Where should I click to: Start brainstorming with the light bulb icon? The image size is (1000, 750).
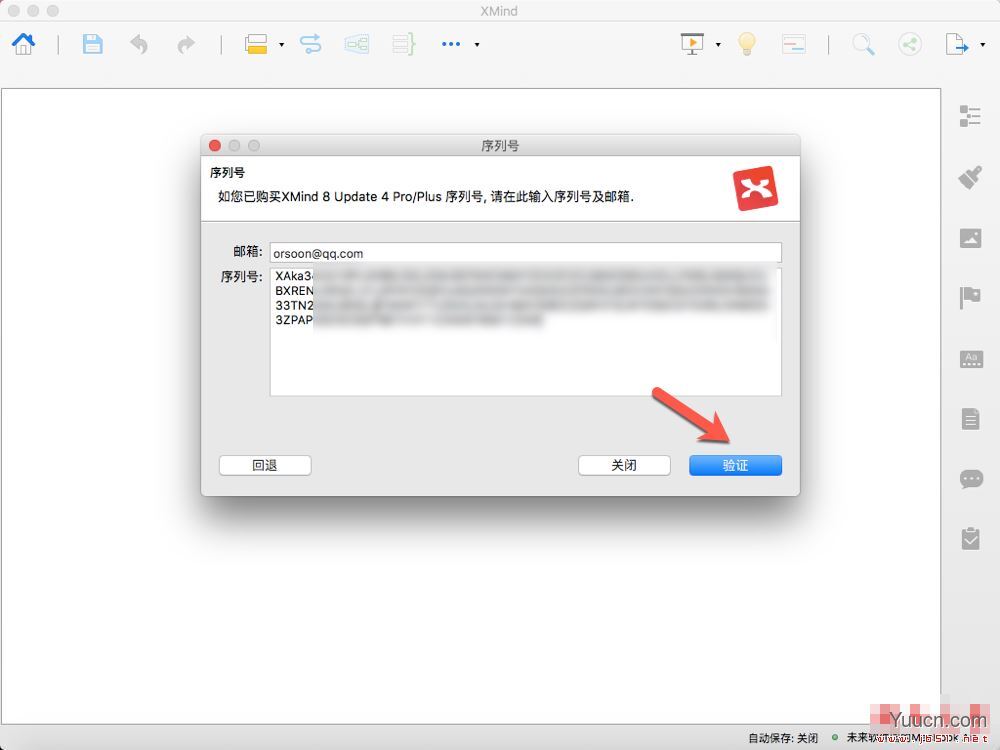click(x=747, y=44)
